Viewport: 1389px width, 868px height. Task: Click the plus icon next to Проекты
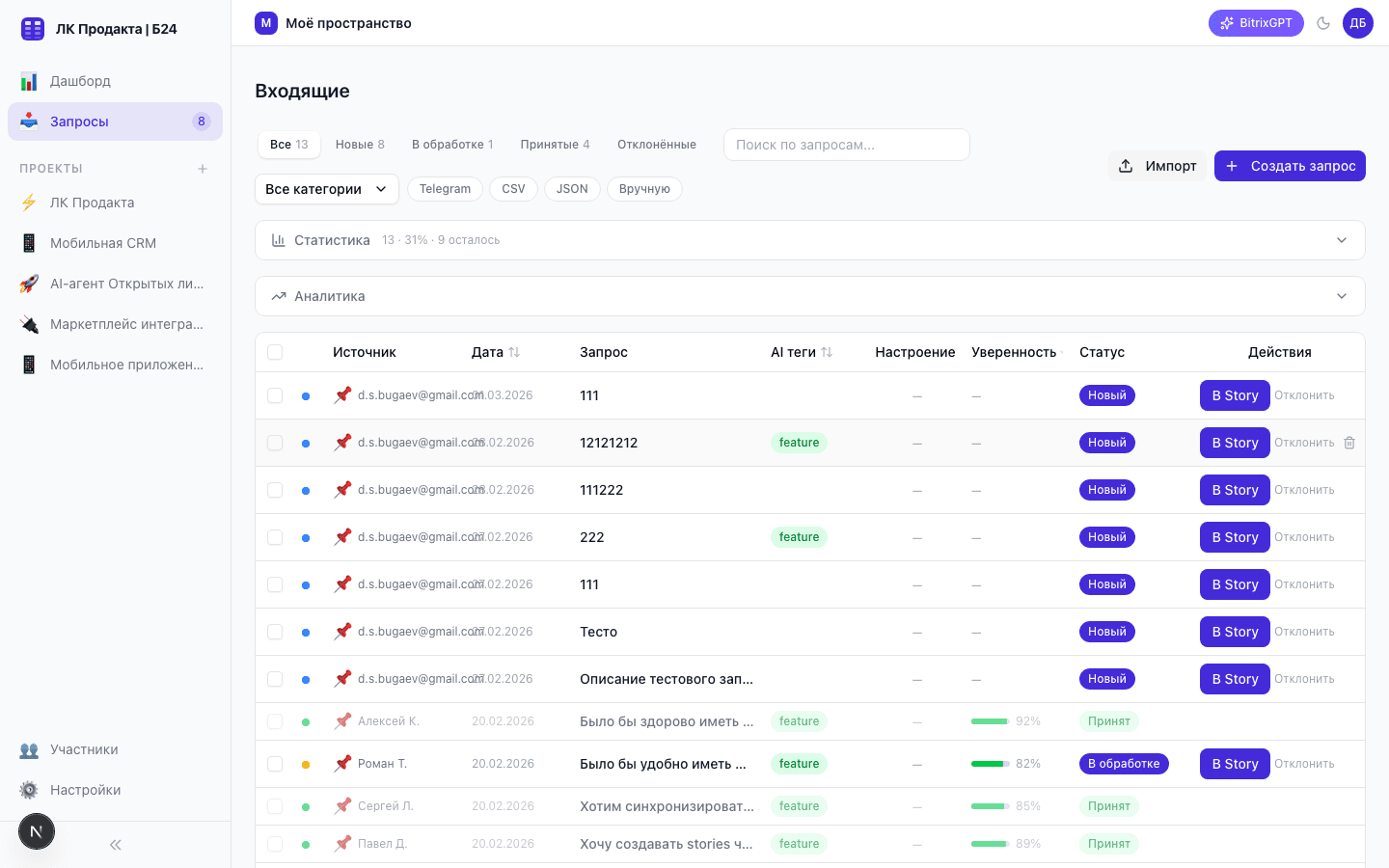tap(203, 169)
